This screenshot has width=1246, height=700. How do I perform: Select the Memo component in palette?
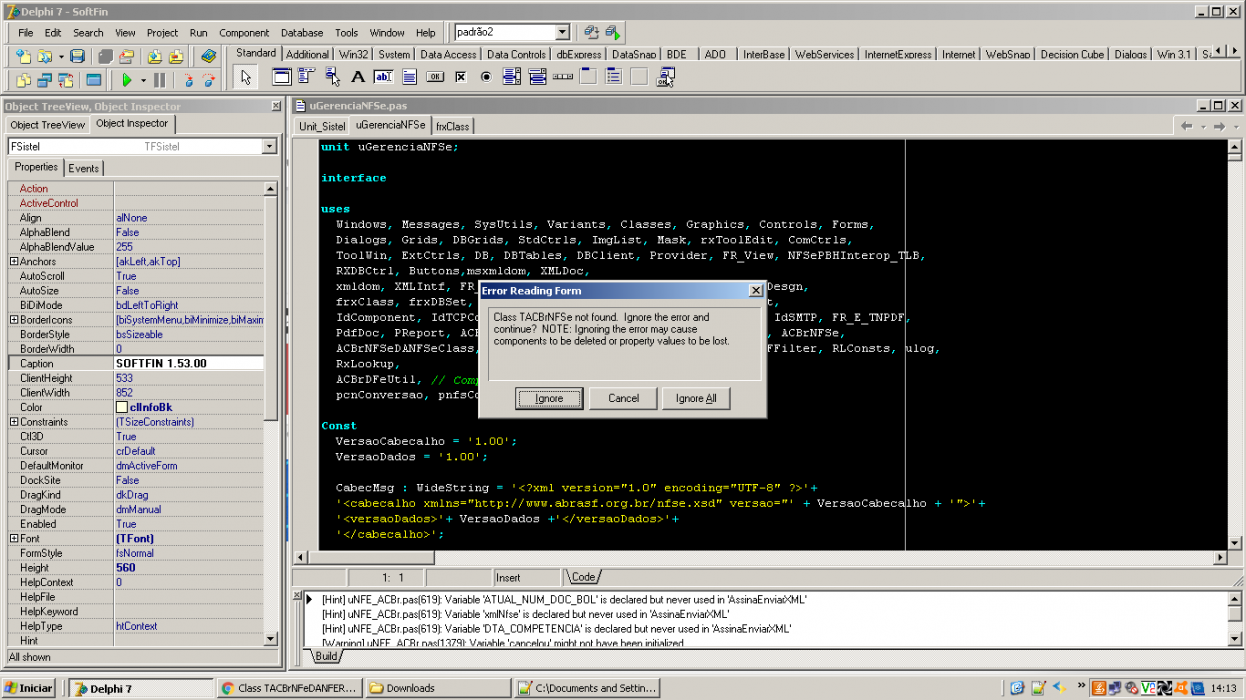[410, 77]
